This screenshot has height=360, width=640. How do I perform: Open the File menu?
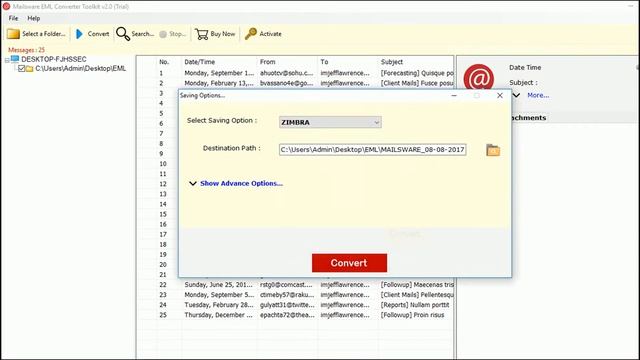pos(13,18)
